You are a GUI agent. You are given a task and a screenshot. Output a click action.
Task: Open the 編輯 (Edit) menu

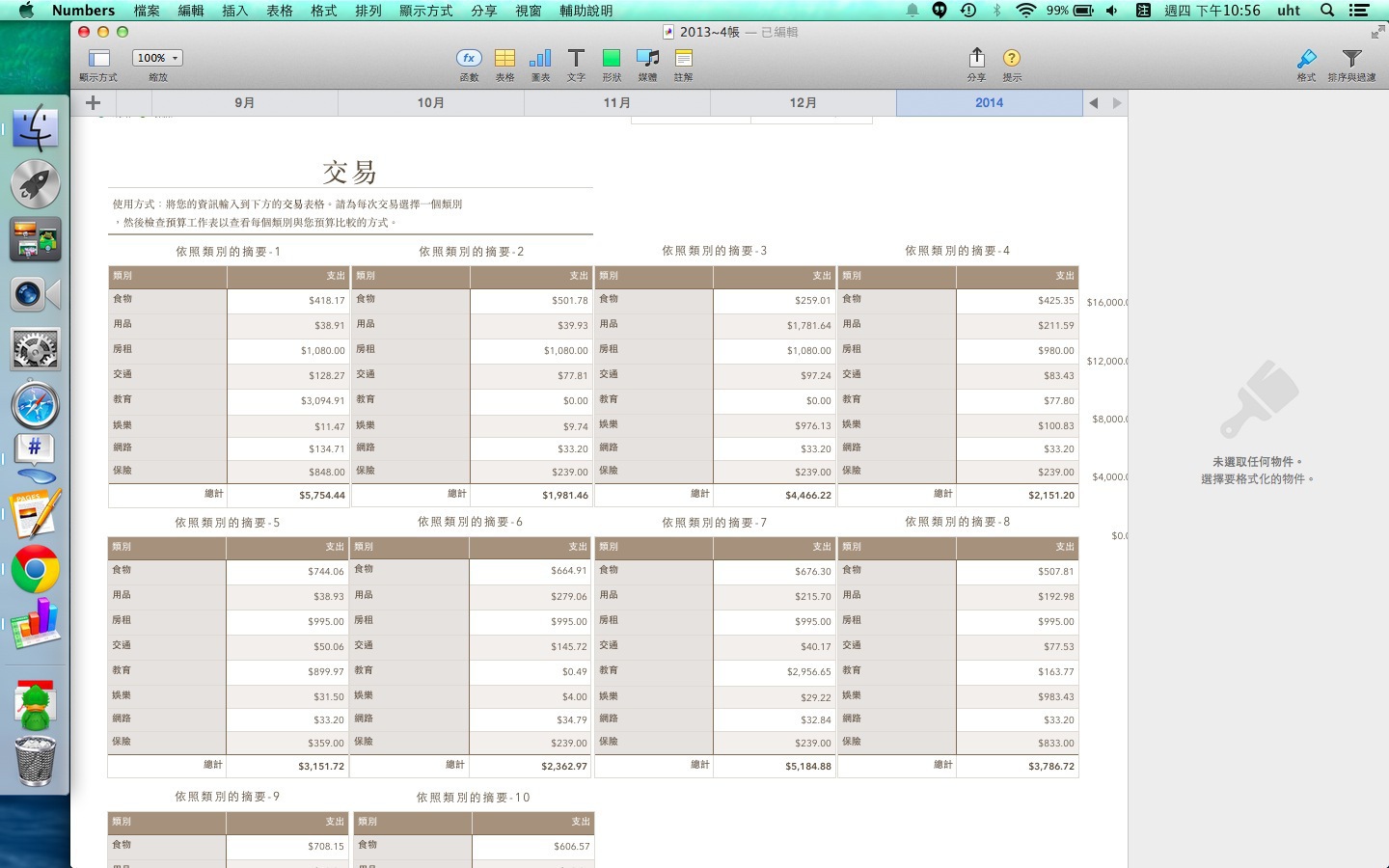click(191, 11)
